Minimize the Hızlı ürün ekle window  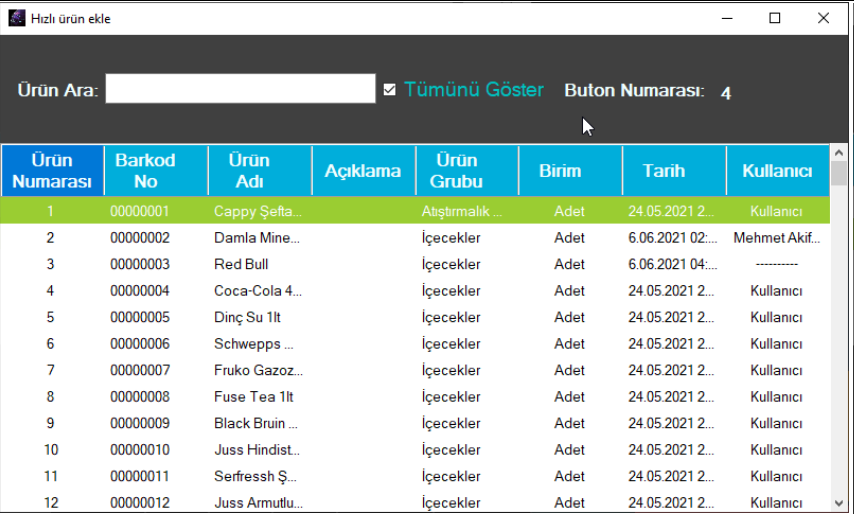click(x=727, y=18)
